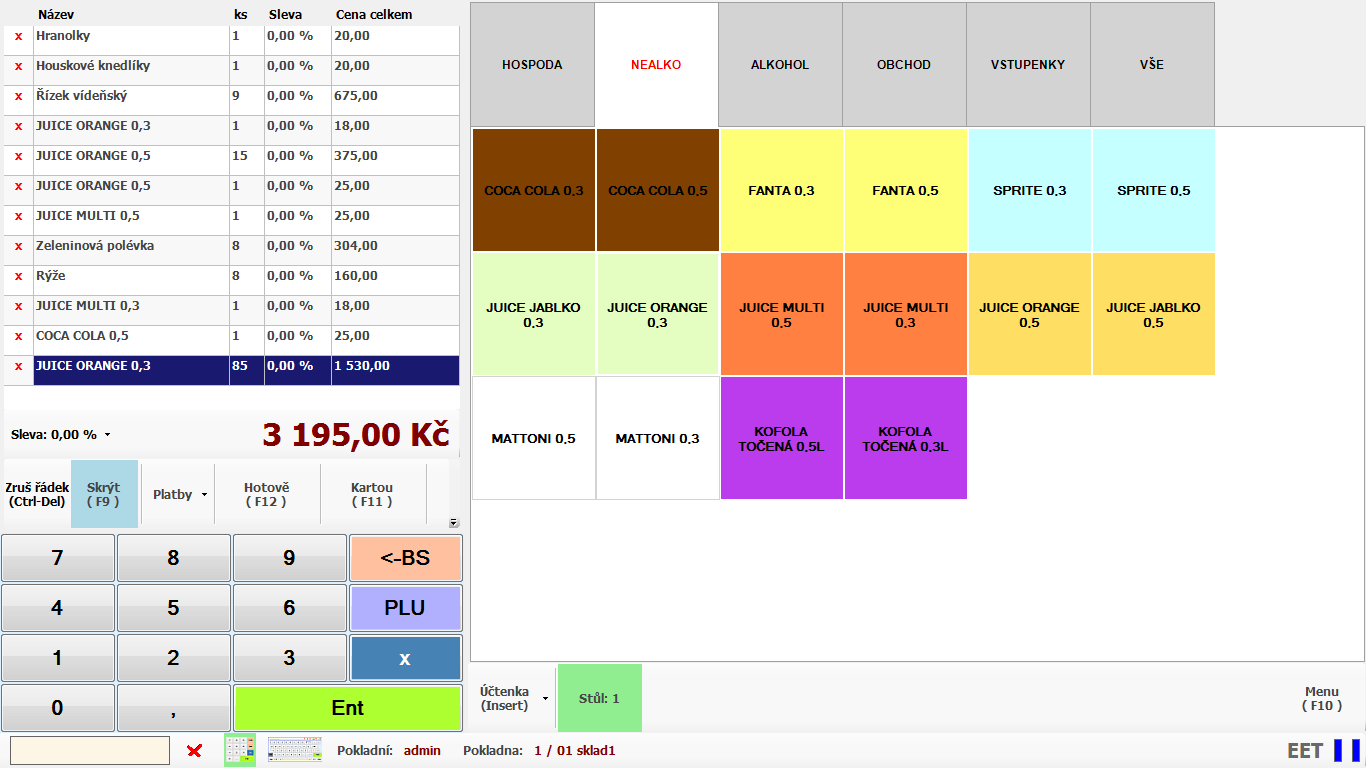This screenshot has height=768, width=1366.
Task: Tap keypad digit 0
Action: 58,708
